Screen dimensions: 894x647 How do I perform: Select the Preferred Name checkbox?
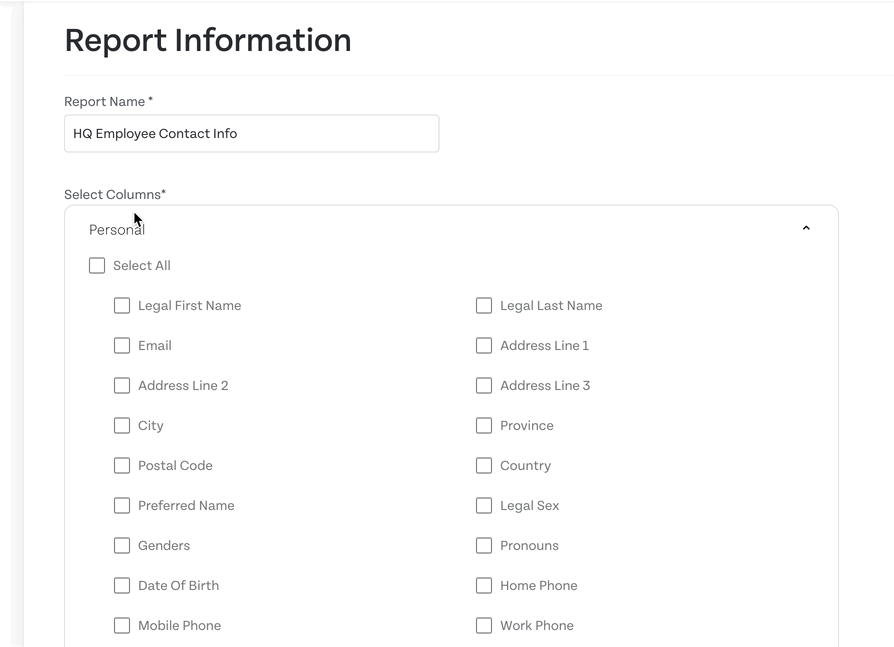(x=122, y=505)
